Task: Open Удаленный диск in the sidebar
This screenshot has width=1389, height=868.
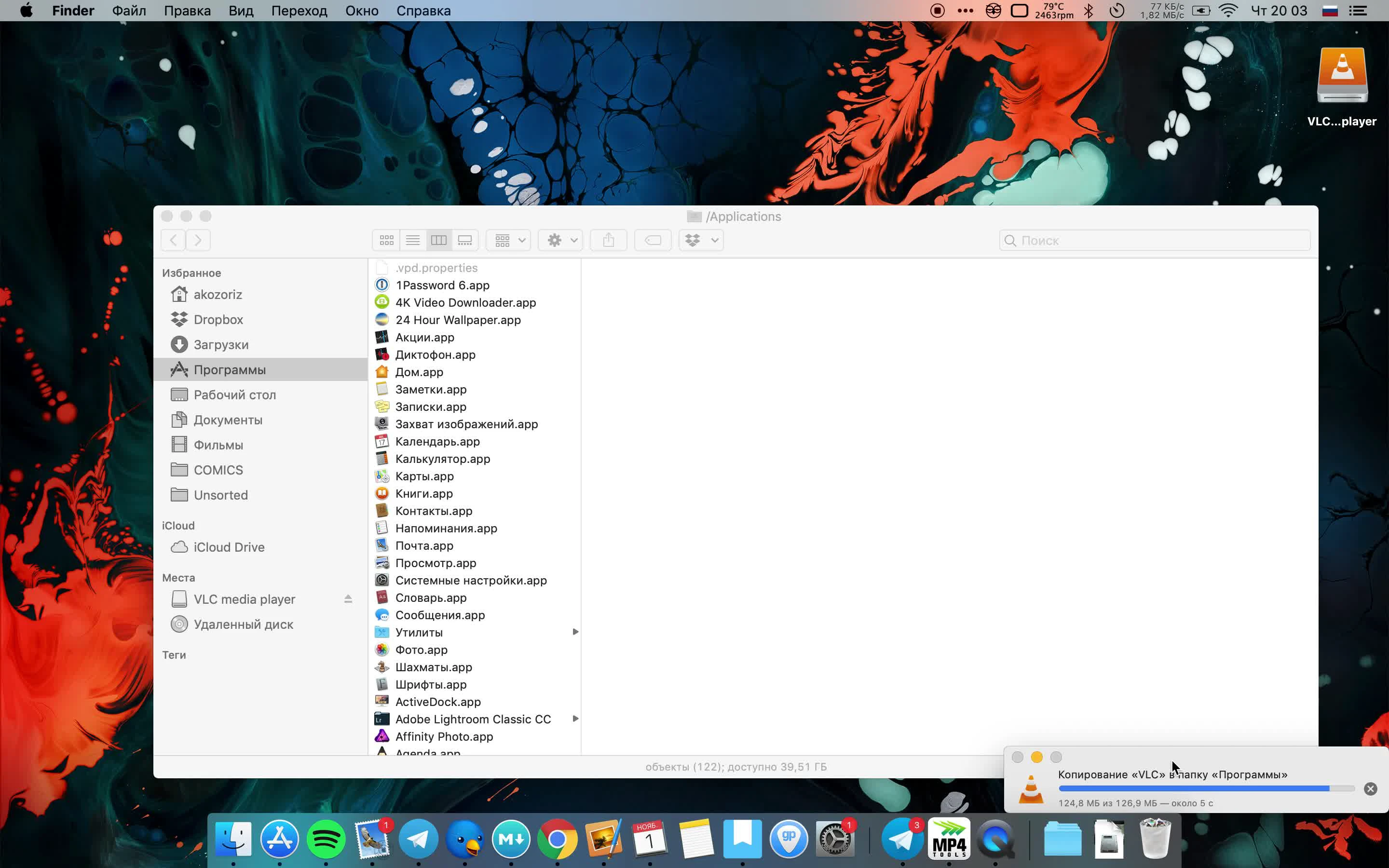Action: click(x=260, y=624)
